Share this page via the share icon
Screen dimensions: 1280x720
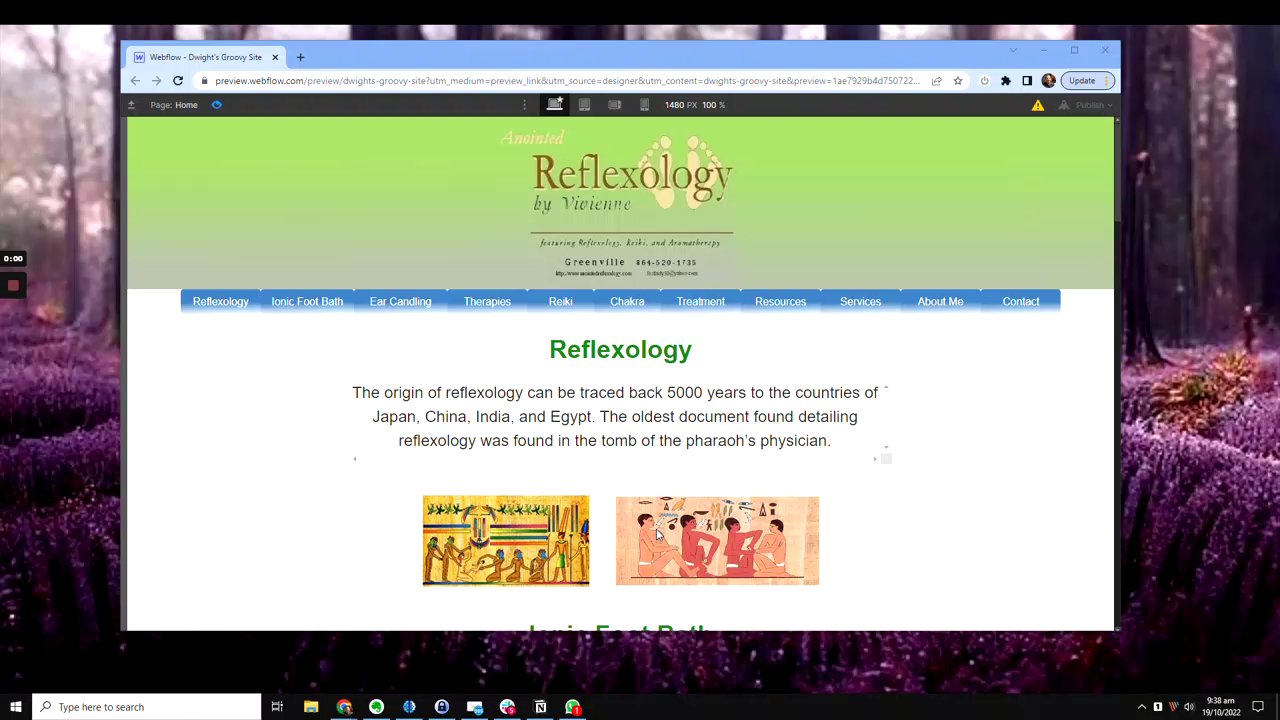pyautogui.click(x=936, y=81)
